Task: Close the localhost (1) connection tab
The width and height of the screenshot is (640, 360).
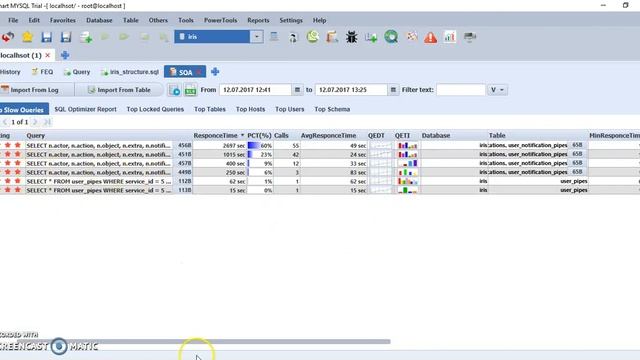Action: tap(48, 55)
